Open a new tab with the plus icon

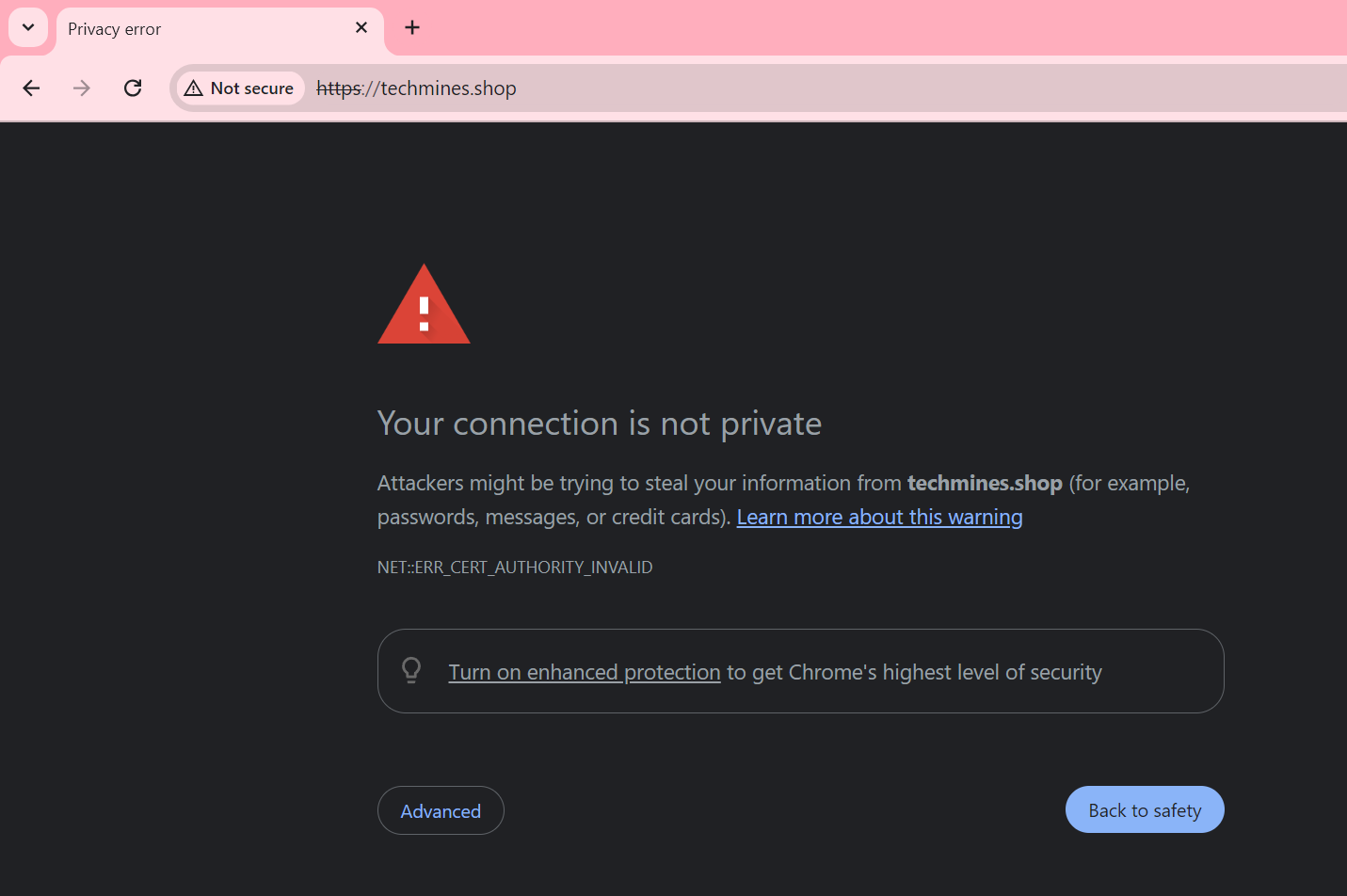tap(412, 28)
